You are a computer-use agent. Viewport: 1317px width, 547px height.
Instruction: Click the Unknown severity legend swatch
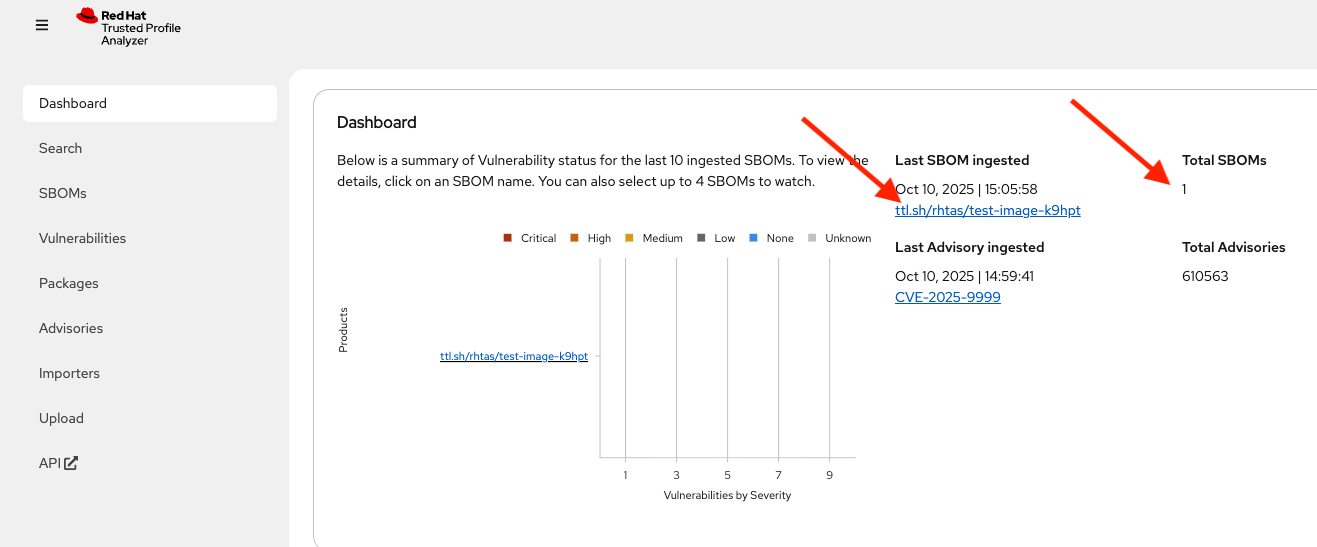(812, 238)
